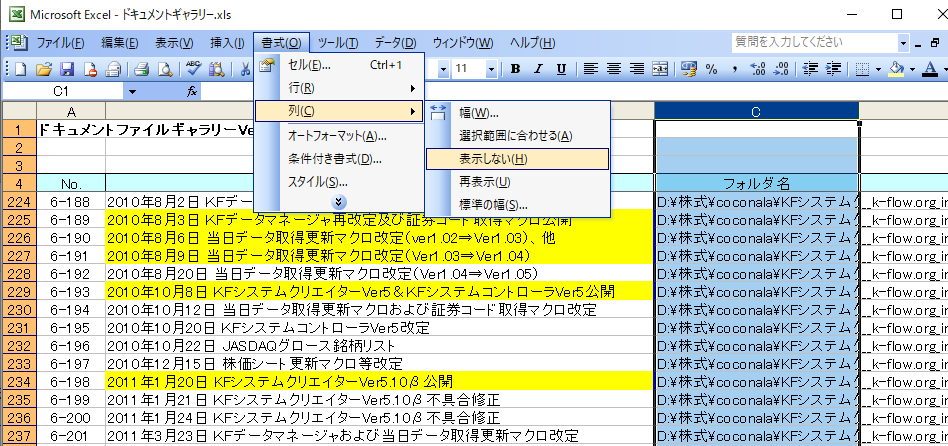Print the sheet using printer icon
Image resolution: width=948 pixels, height=446 pixels.
click(141, 69)
